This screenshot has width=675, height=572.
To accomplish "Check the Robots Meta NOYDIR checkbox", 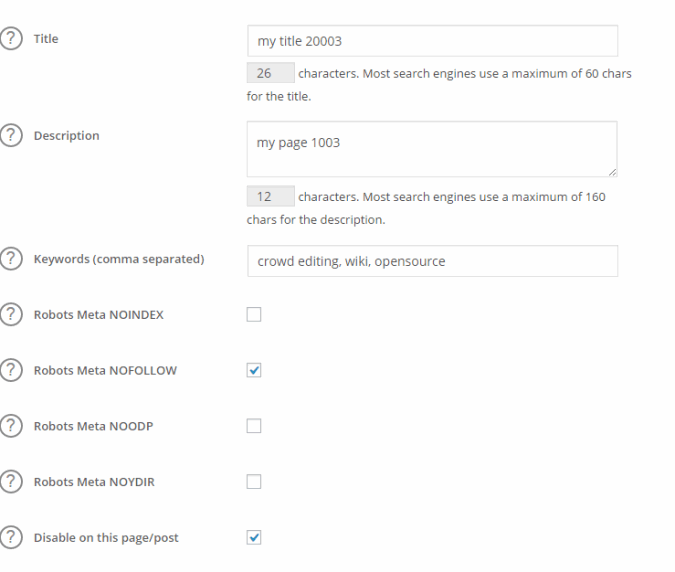I will pyautogui.click(x=254, y=482).
